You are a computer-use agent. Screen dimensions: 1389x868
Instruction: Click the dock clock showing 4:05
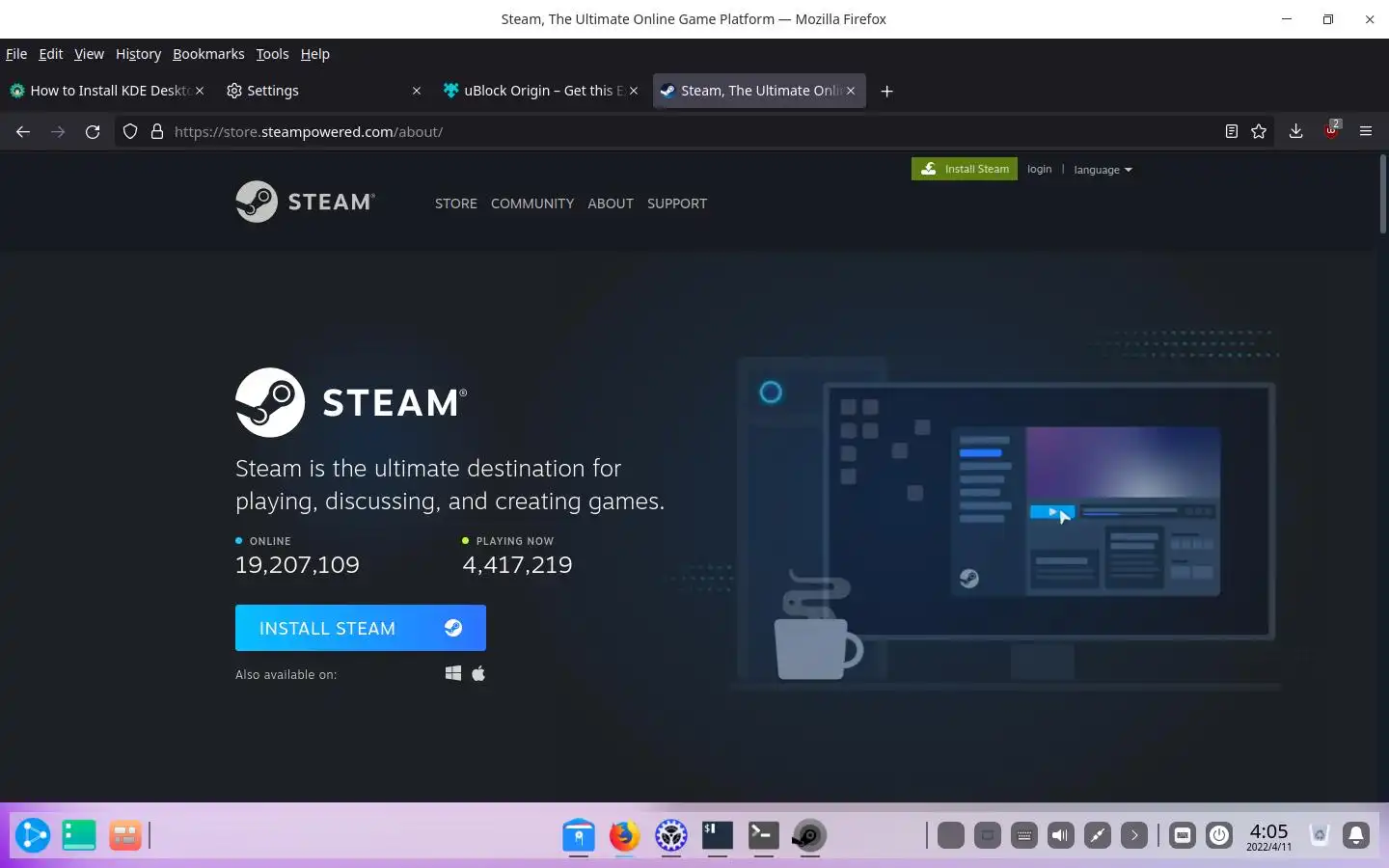pos(1268,835)
